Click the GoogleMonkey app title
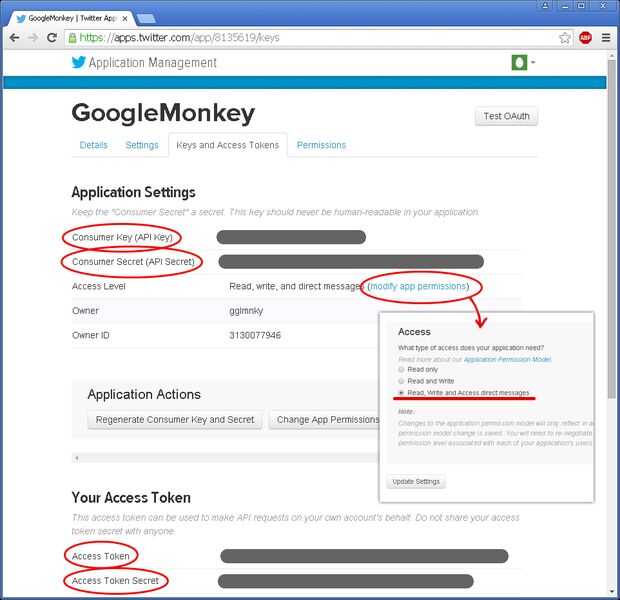Viewport: 620px width, 600px height. pyautogui.click(x=163, y=114)
